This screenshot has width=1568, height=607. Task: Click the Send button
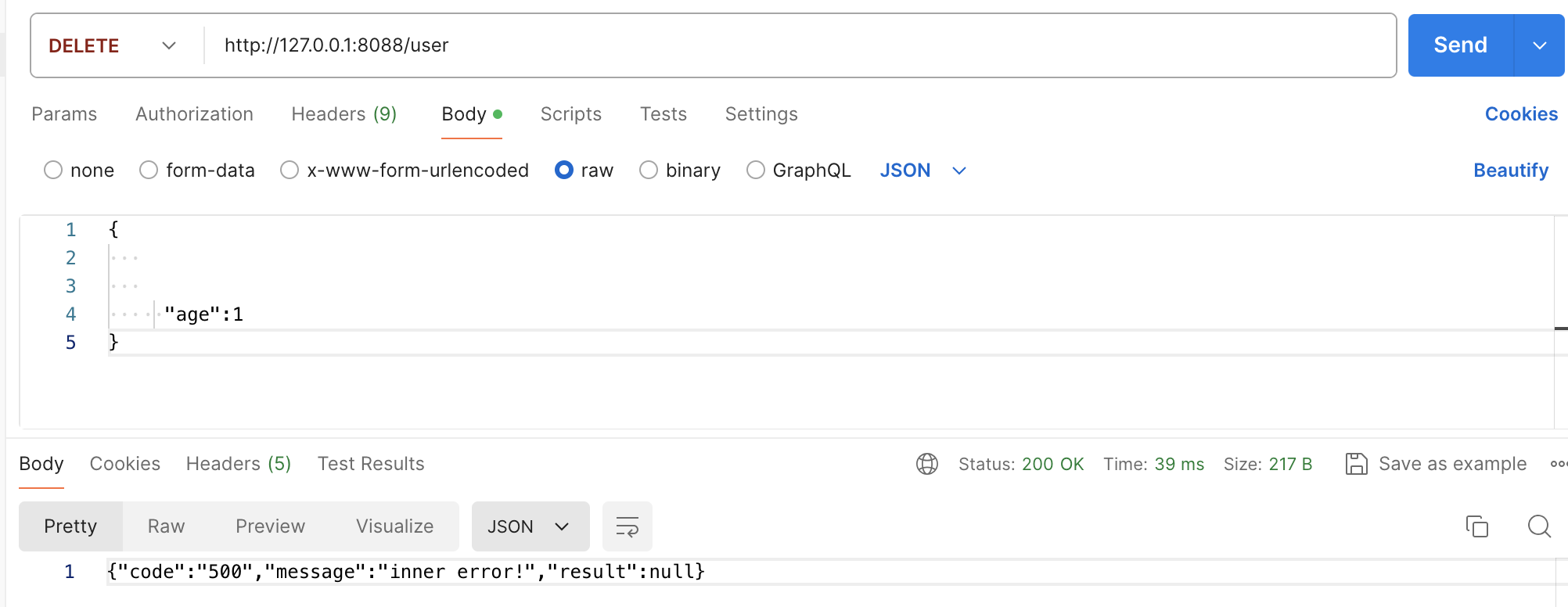point(1460,45)
